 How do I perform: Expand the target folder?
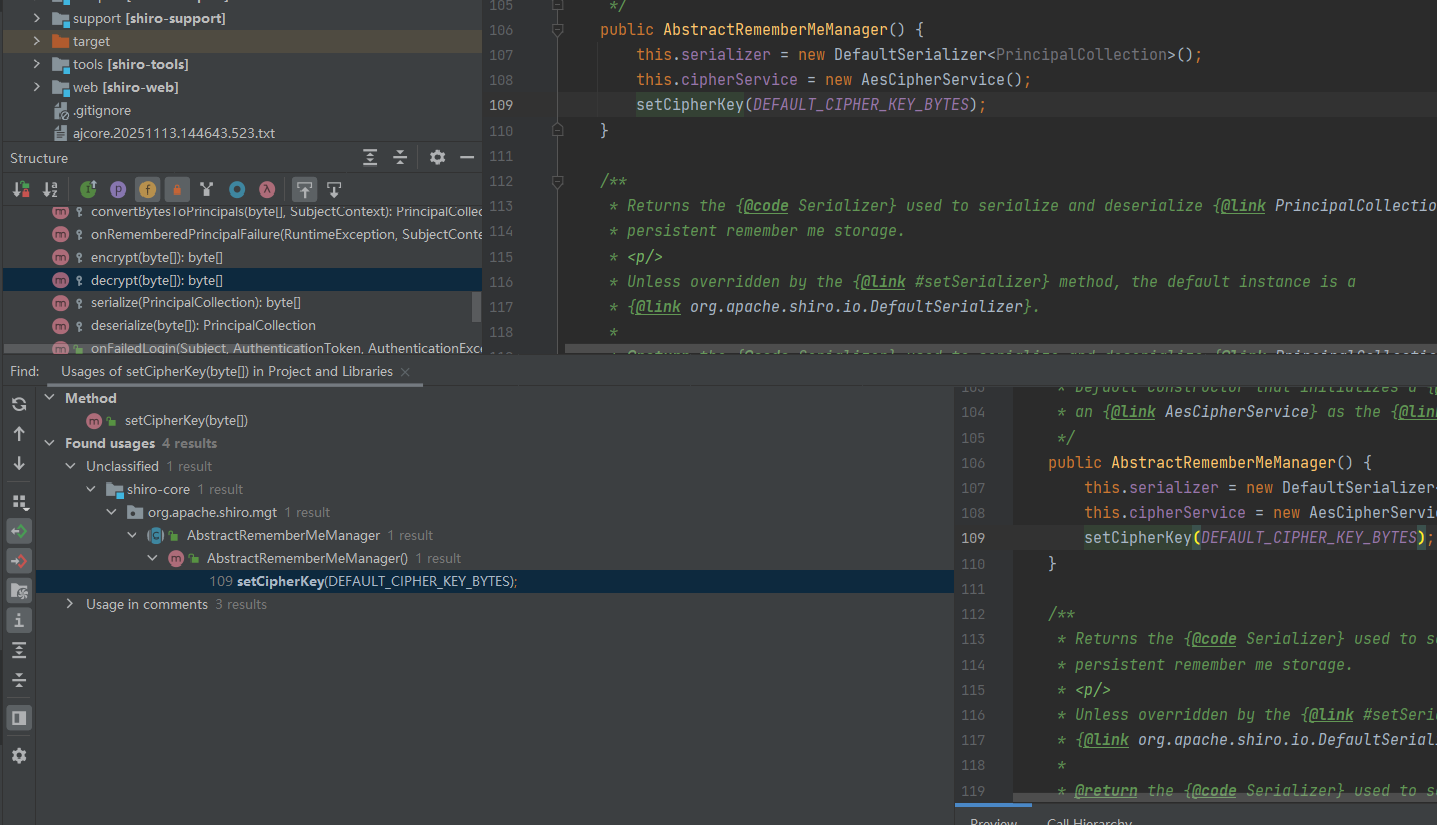pyautogui.click(x=36, y=41)
